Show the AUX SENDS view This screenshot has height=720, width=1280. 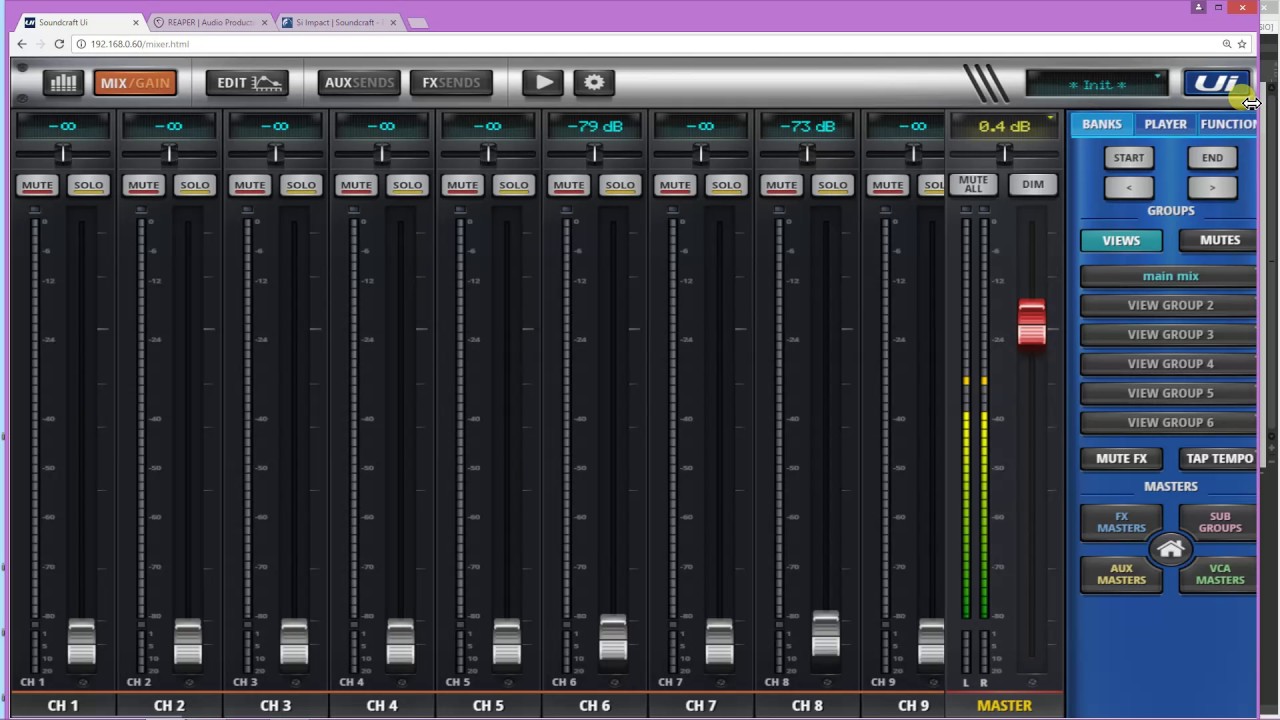pyautogui.click(x=360, y=83)
